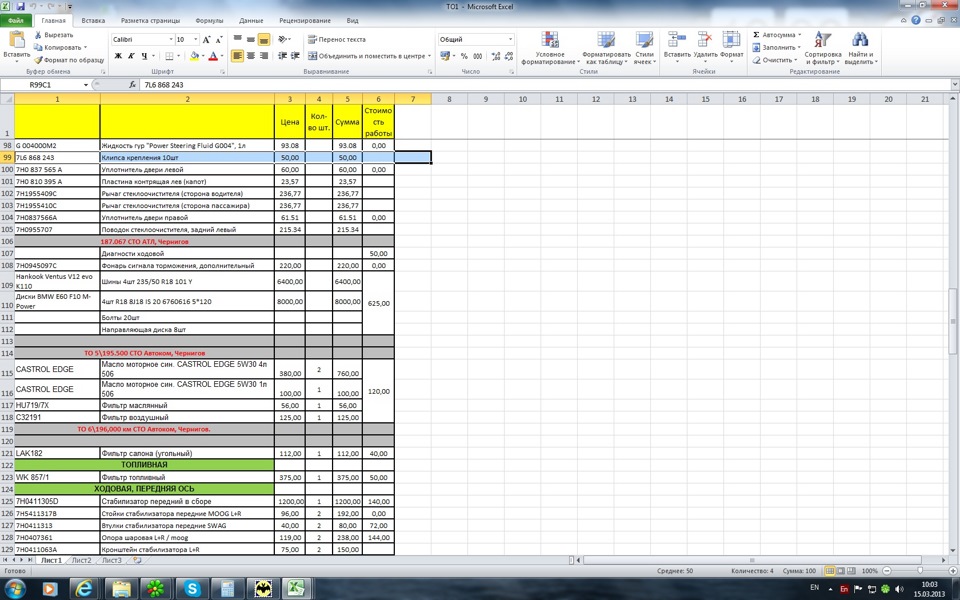This screenshot has height=600, width=960.
Task: Click the text orientation icon
Action: click(x=282, y=39)
